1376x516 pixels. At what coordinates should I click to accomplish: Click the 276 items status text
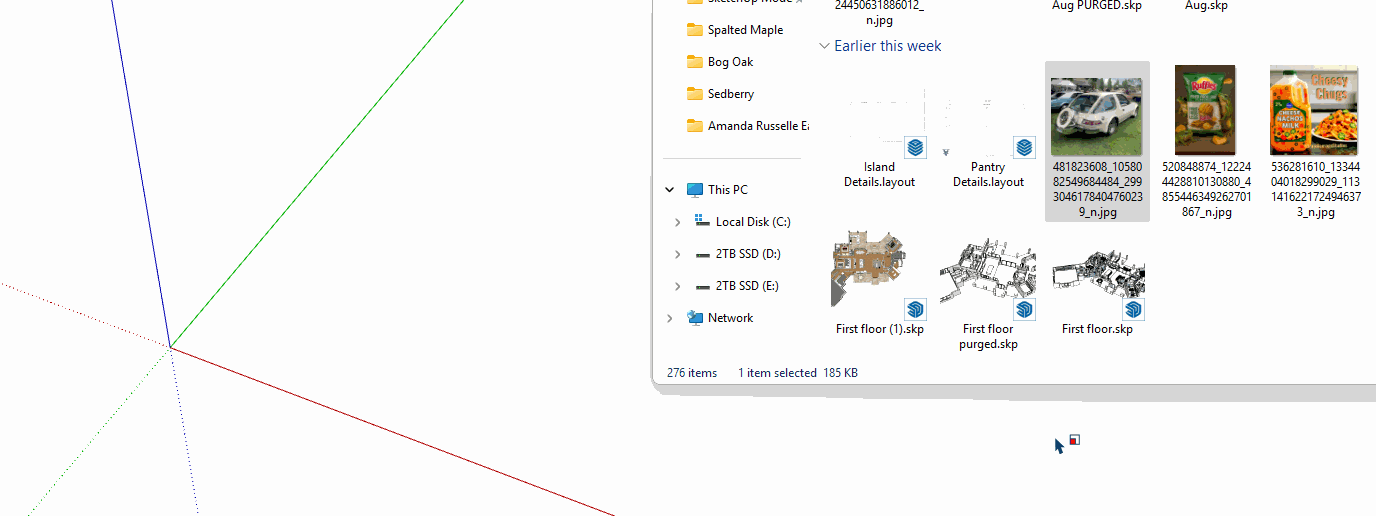[x=692, y=373]
